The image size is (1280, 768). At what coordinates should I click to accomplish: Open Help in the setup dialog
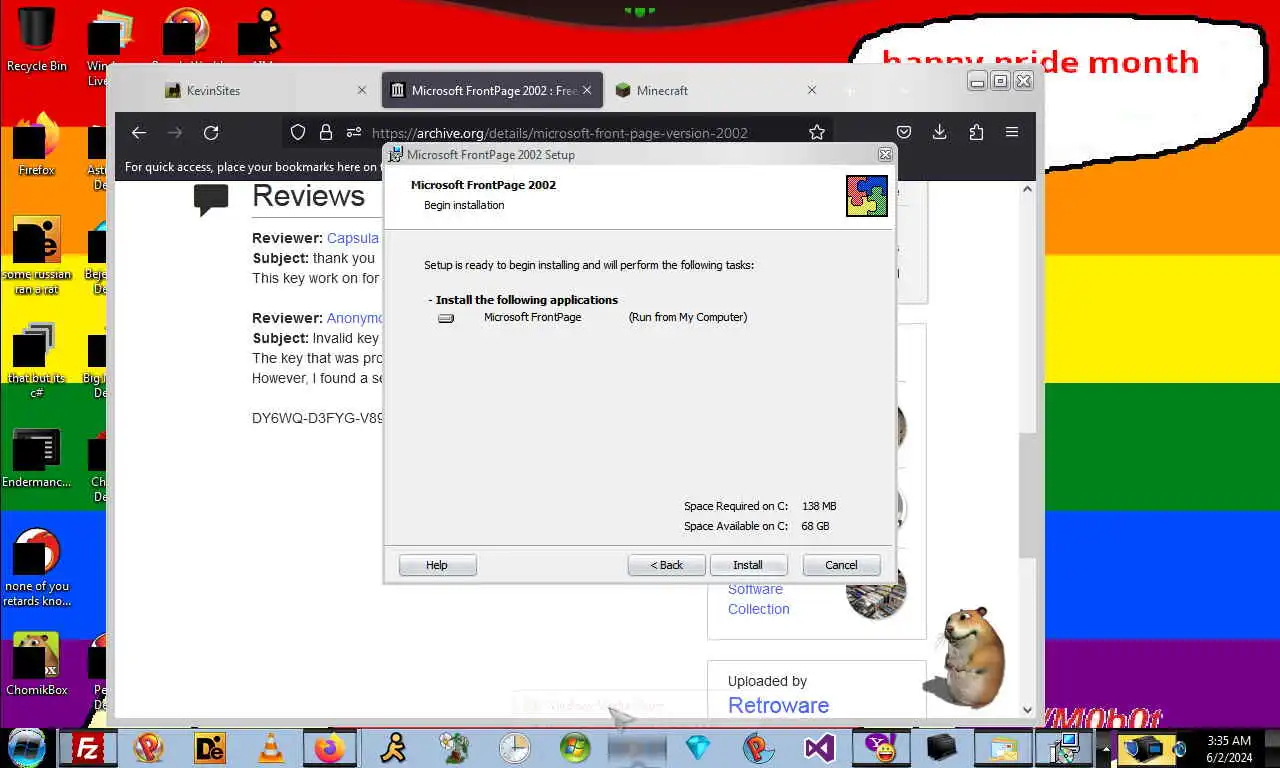pos(437,565)
